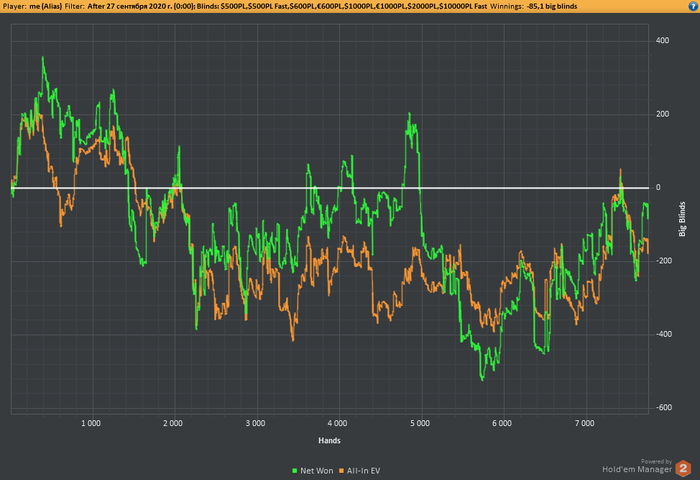700x480 pixels.
Task: Click the 400 big blinds axis value
Action: [662, 41]
